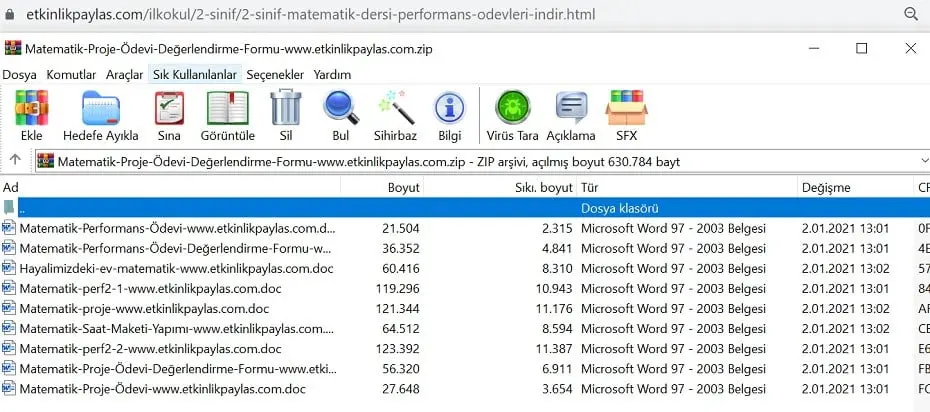Open the Dosya menu
930x412 pixels.
[x=20, y=75]
